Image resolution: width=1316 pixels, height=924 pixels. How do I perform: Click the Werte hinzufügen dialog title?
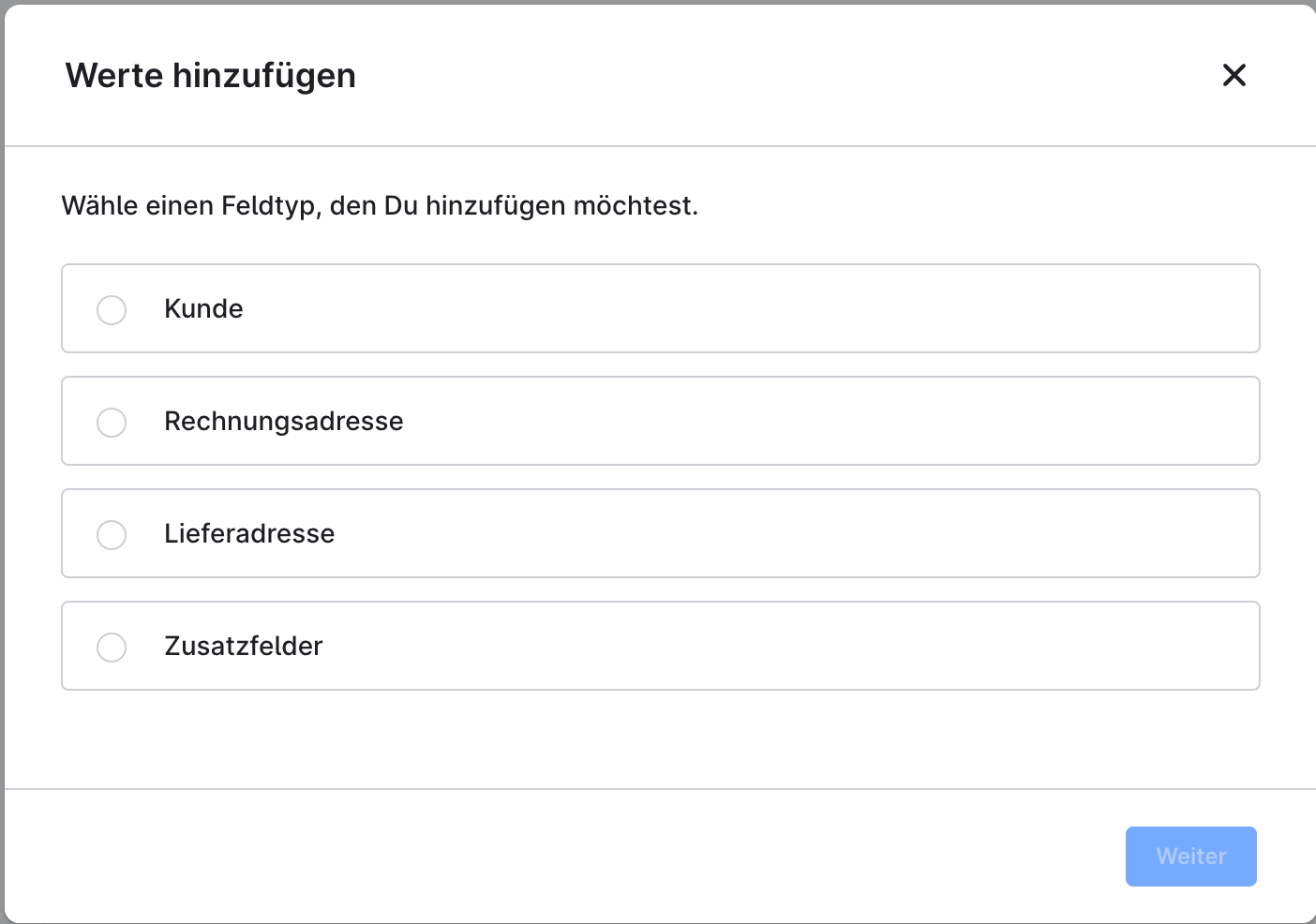click(x=210, y=75)
